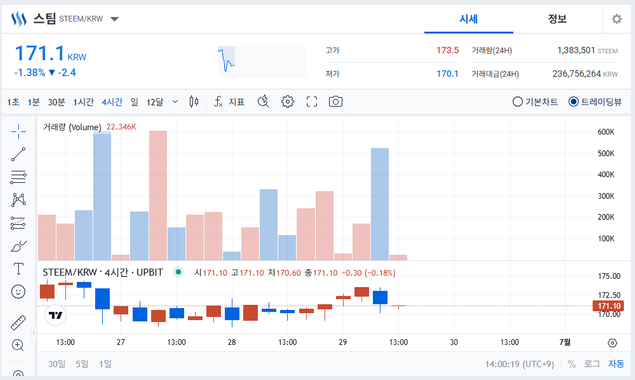Select the 30분 interval
Image resolution: width=635 pixels, height=380 pixels.
click(56, 102)
